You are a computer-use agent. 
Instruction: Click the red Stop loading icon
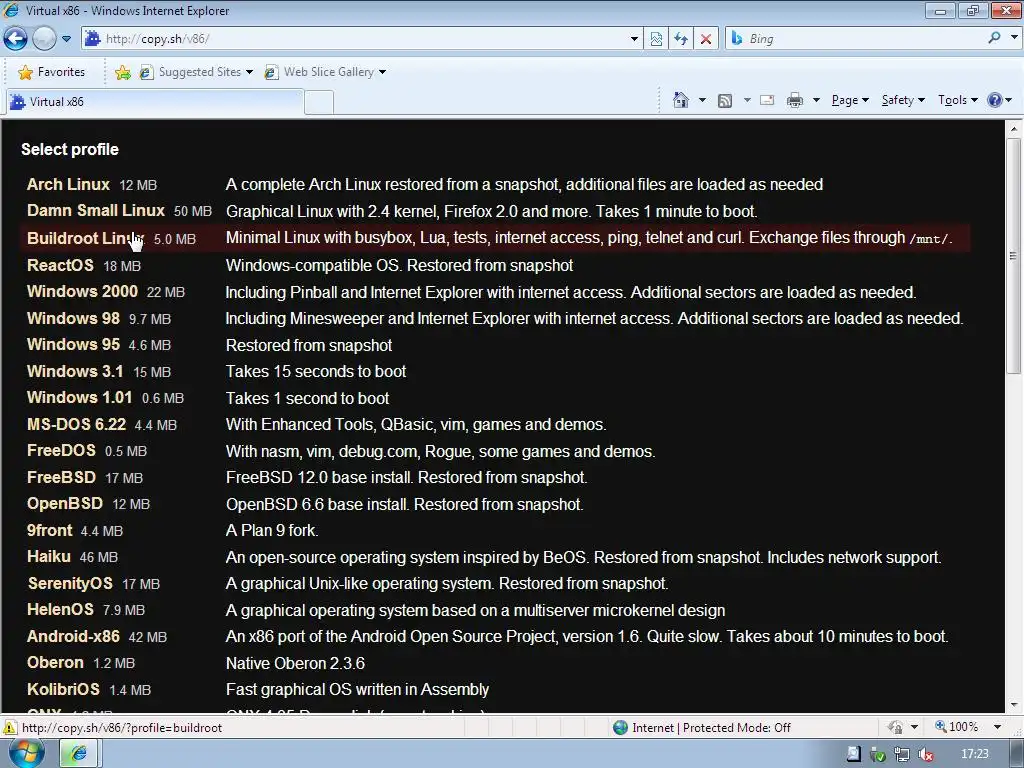(706, 39)
